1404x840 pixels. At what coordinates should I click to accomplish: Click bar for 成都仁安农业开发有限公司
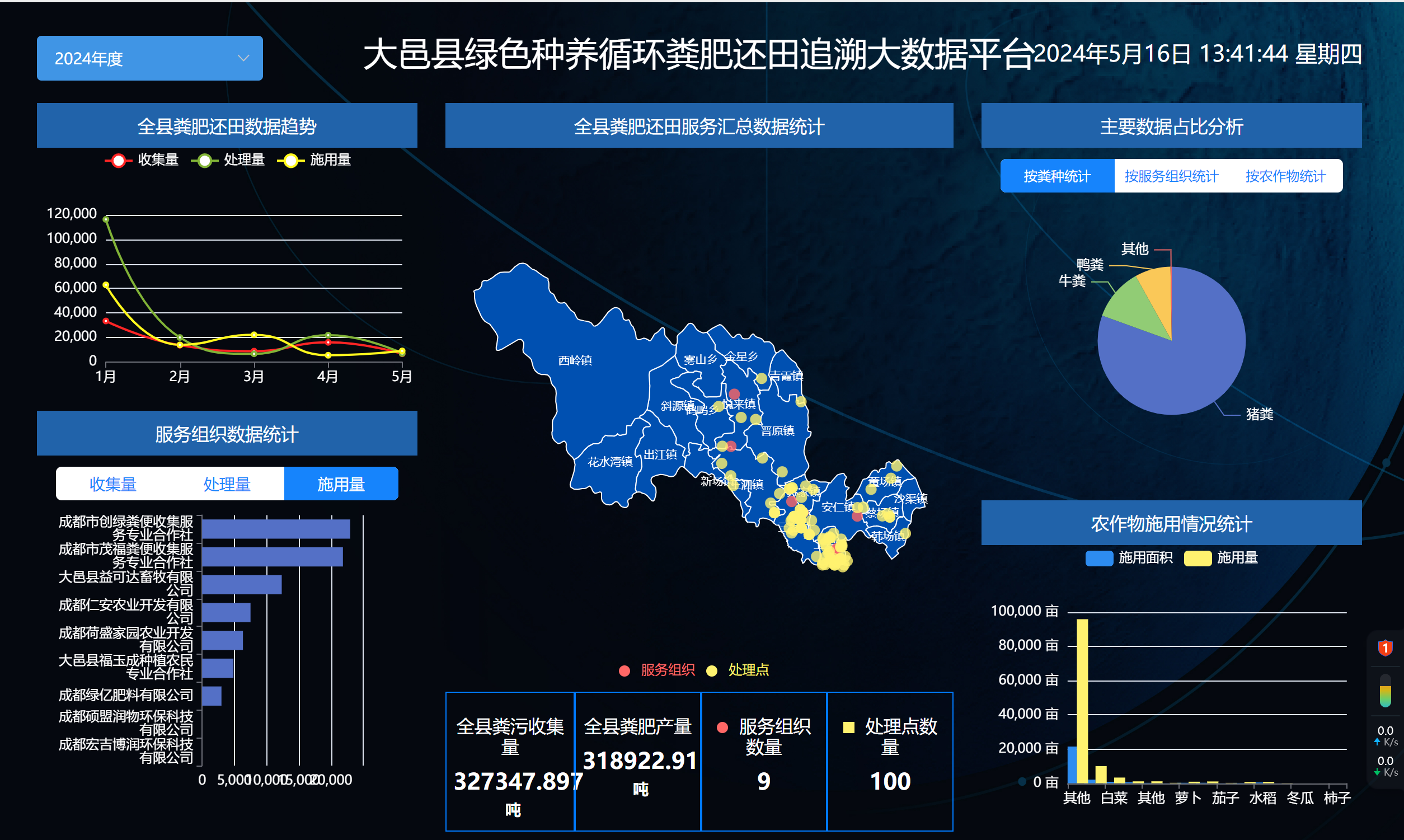tap(227, 612)
